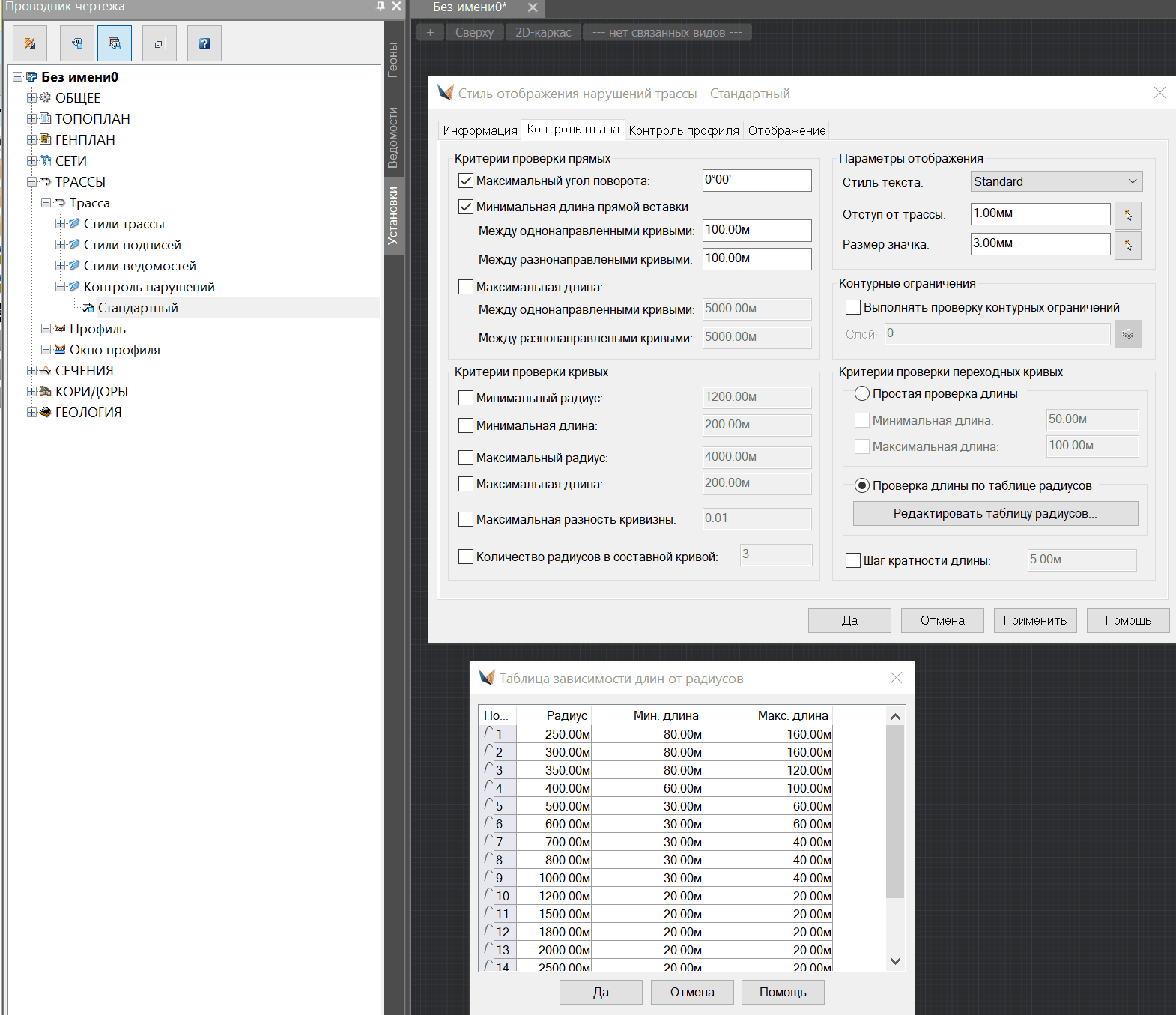Click the collapse-all windows icon in explorer toolbar
The image size is (1176, 1015).
click(159, 43)
